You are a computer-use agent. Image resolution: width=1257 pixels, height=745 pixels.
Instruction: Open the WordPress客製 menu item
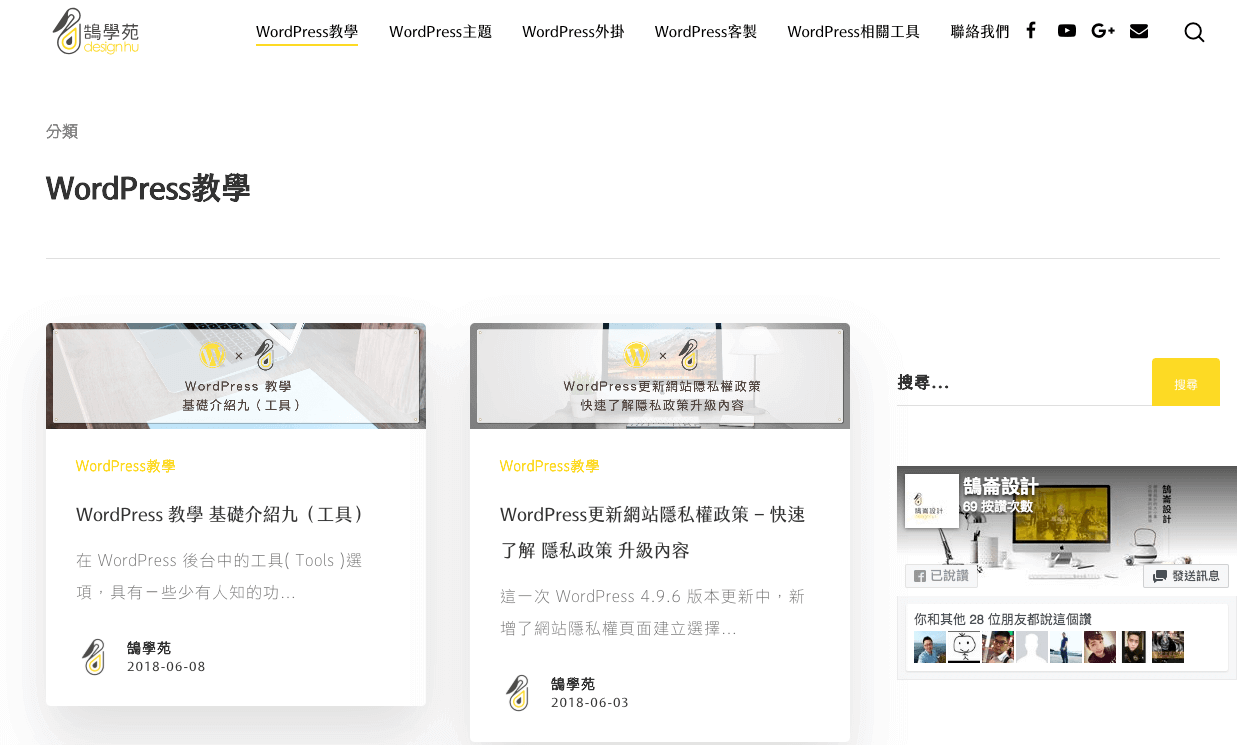coord(706,31)
